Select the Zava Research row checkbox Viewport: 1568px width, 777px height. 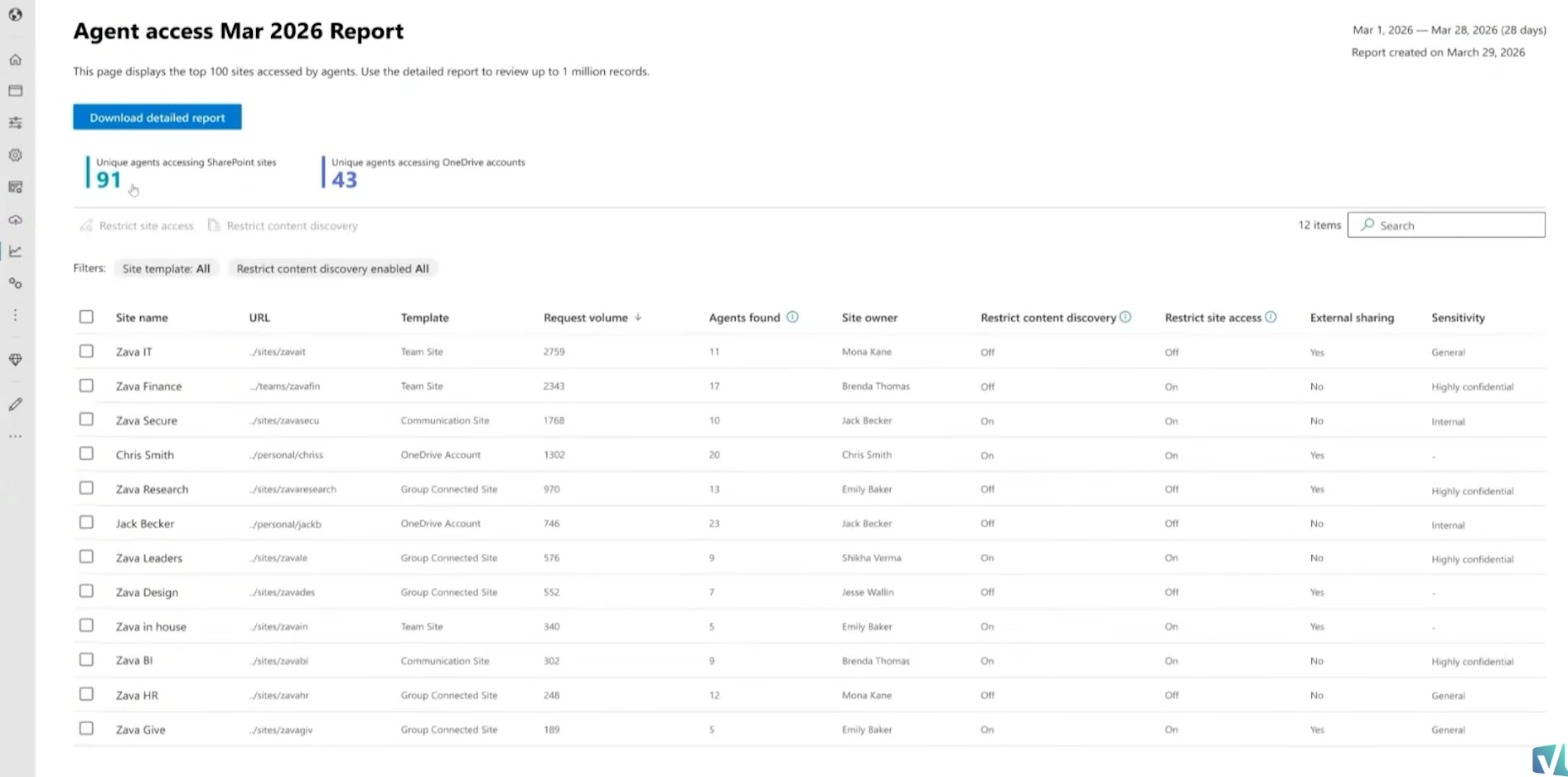click(86, 488)
